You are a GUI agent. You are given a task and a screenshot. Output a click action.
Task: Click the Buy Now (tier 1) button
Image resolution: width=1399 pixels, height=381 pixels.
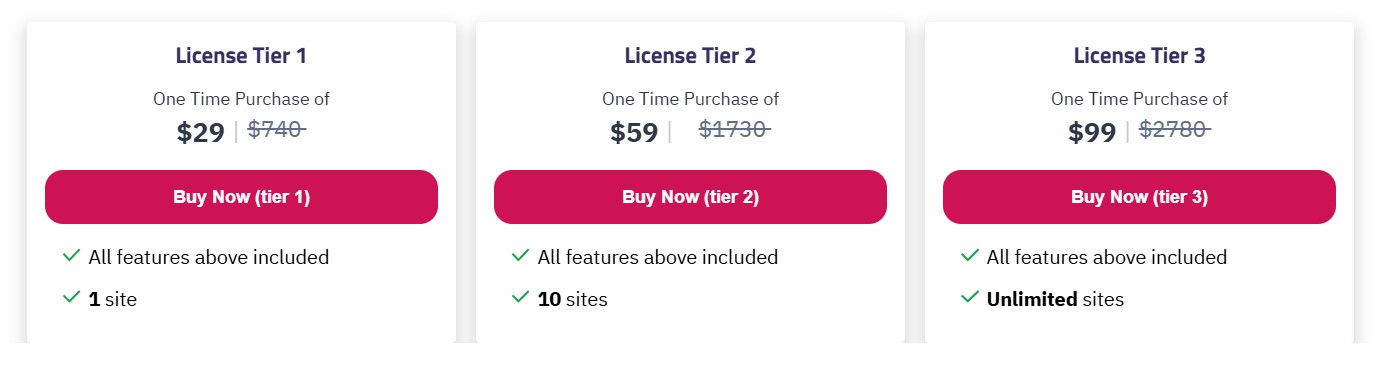241,197
